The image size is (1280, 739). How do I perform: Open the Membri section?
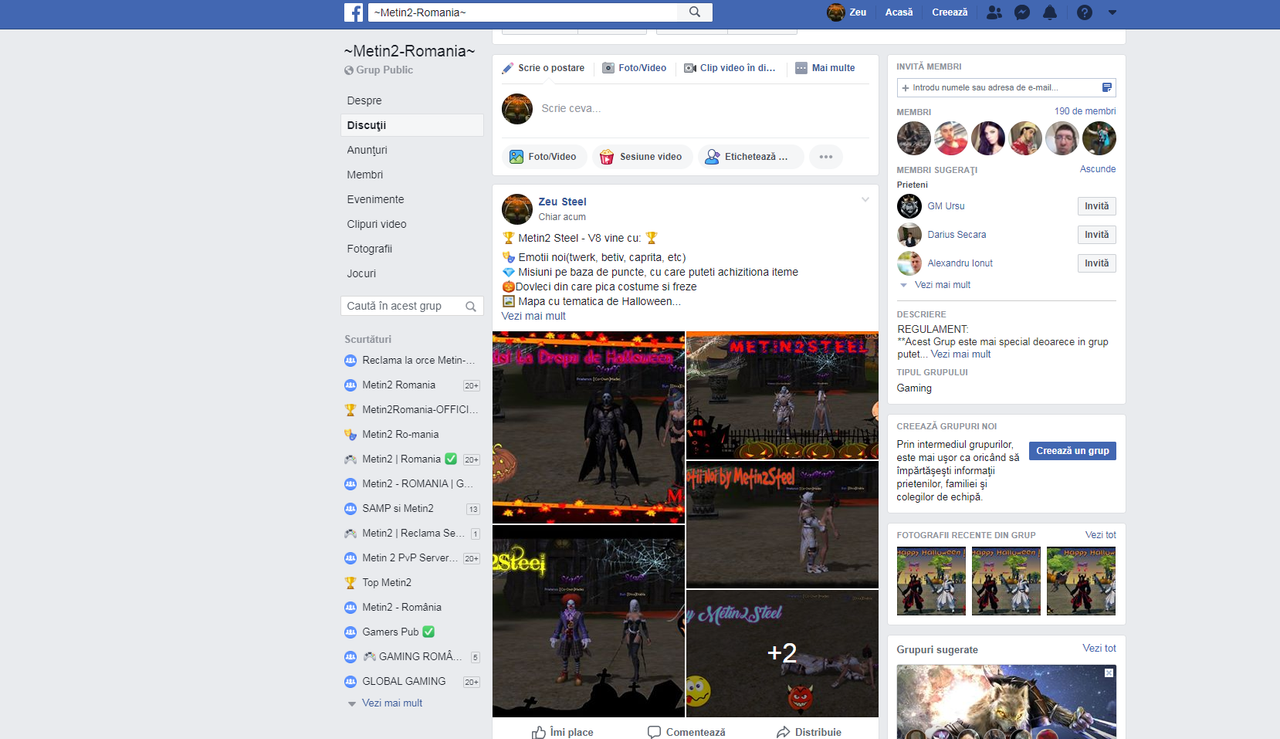coord(366,174)
